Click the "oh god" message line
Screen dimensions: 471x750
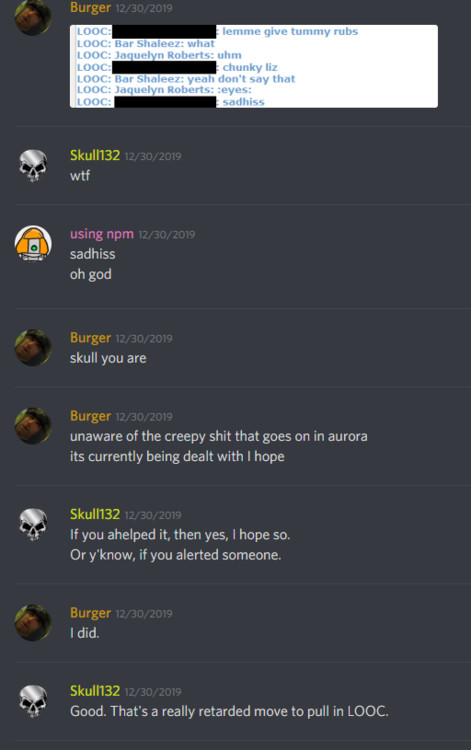91,275
